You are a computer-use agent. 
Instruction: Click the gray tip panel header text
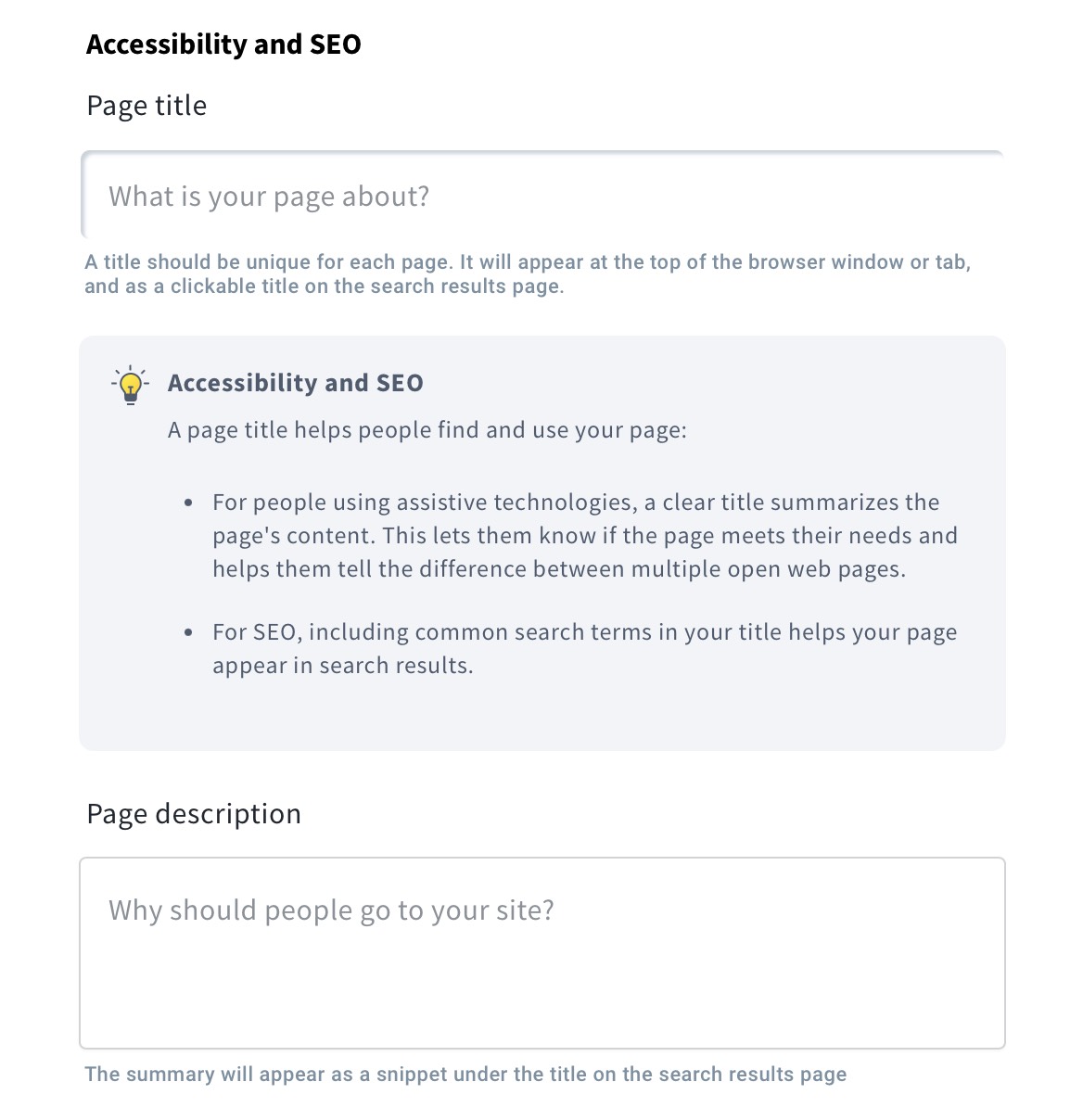tap(295, 383)
